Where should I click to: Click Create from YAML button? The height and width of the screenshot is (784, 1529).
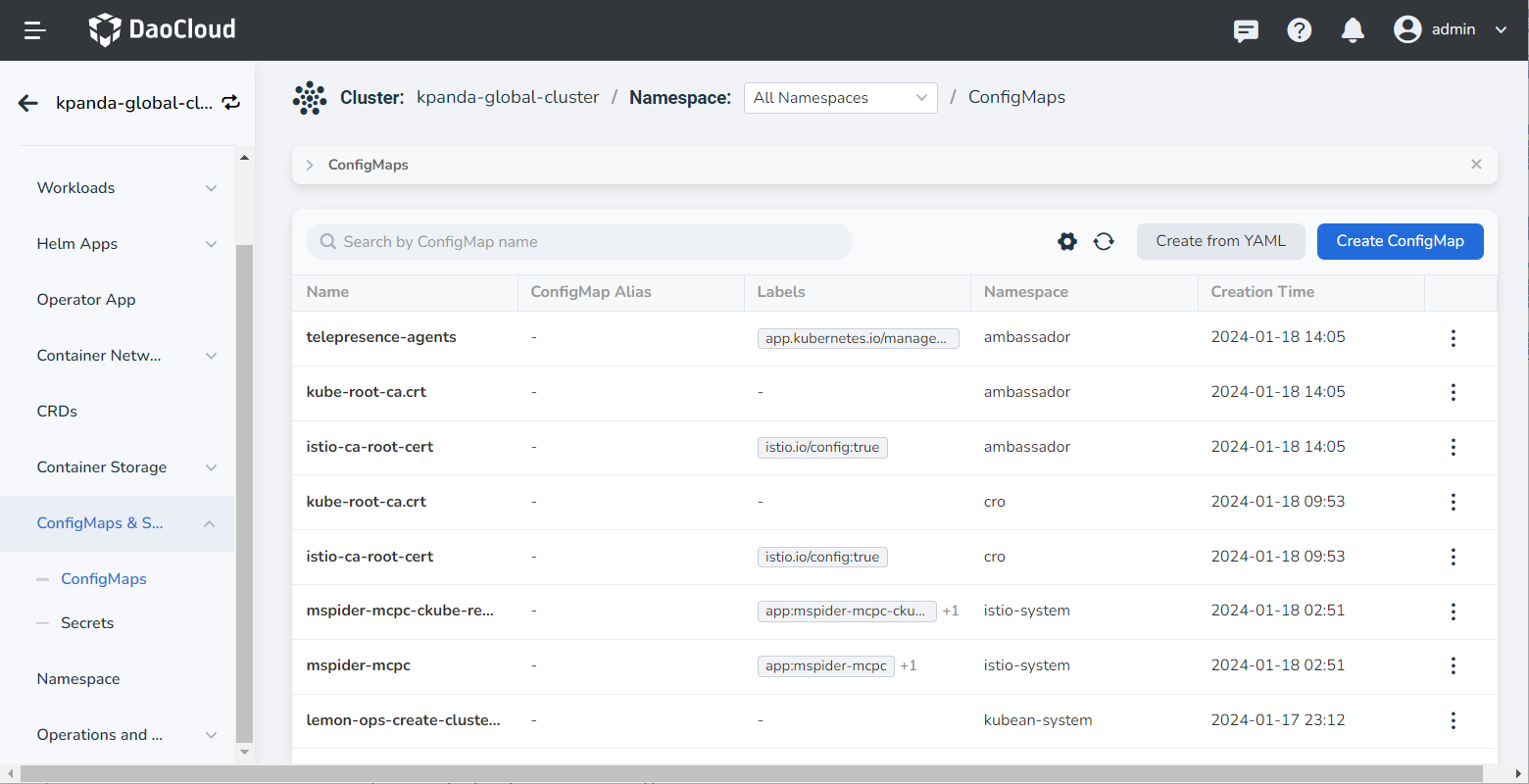point(1220,241)
